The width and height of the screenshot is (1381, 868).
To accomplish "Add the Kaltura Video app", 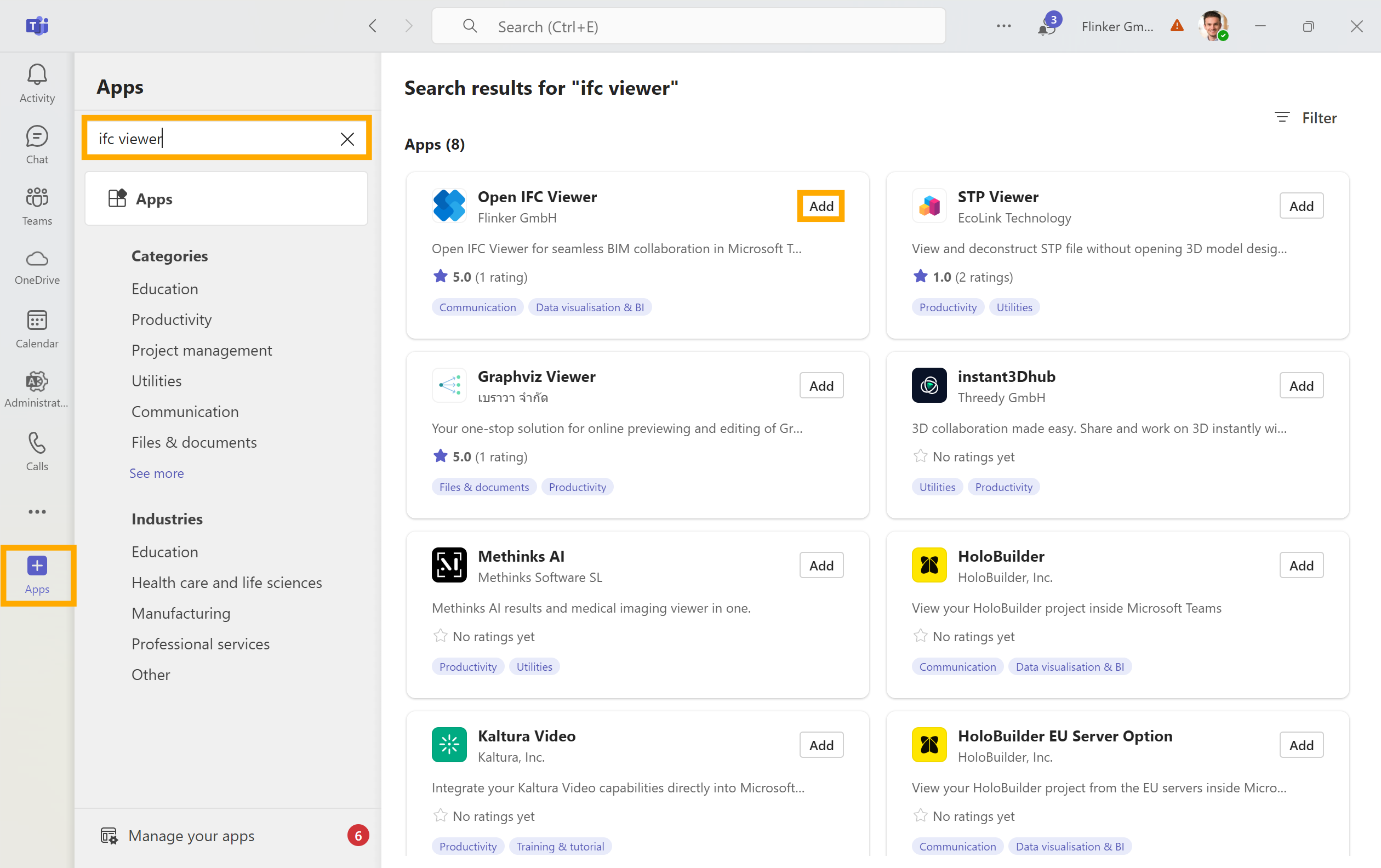I will point(821,745).
